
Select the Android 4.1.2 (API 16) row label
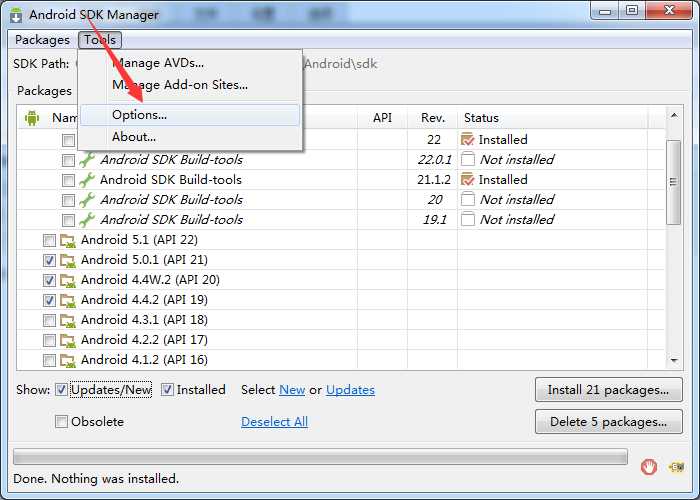point(144,360)
